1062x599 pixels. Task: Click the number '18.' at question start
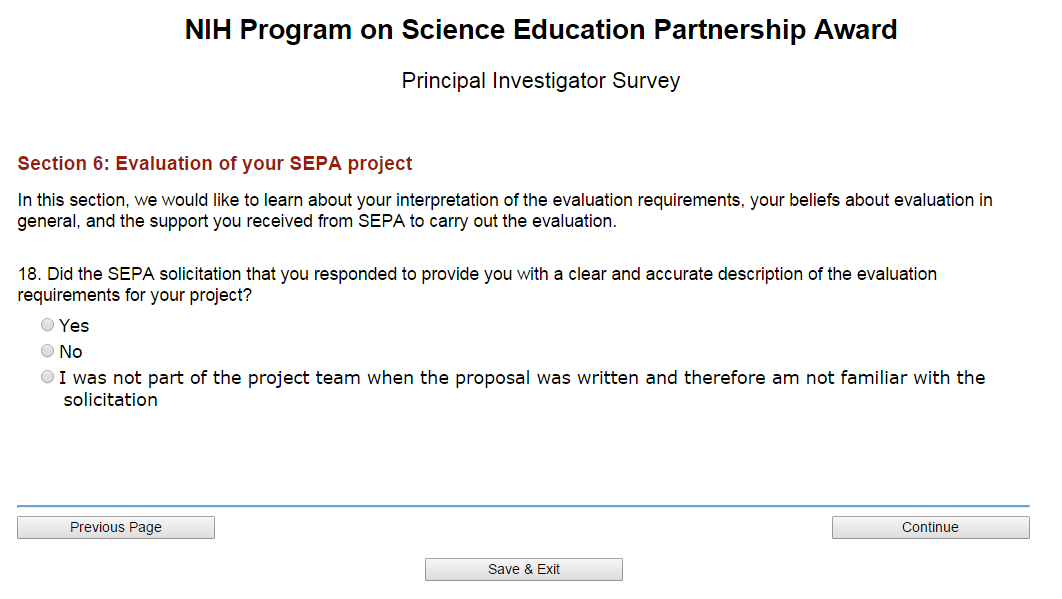point(29,274)
